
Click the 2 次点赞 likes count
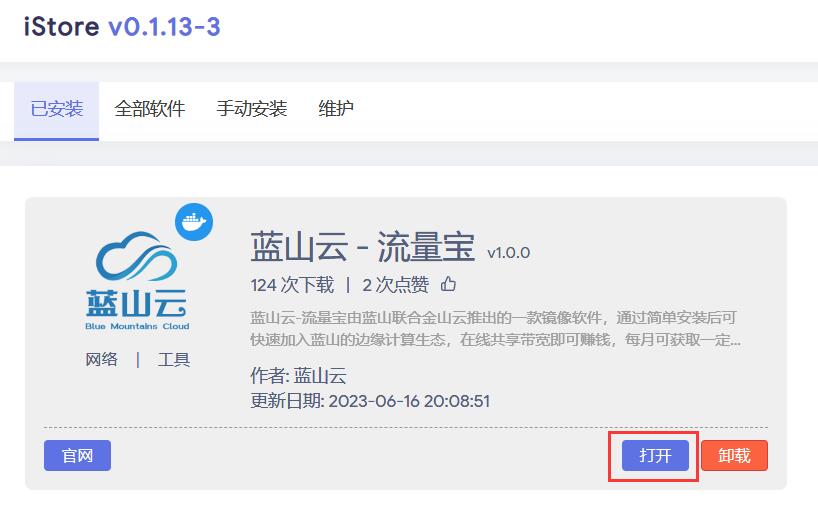pyautogui.click(x=395, y=285)
